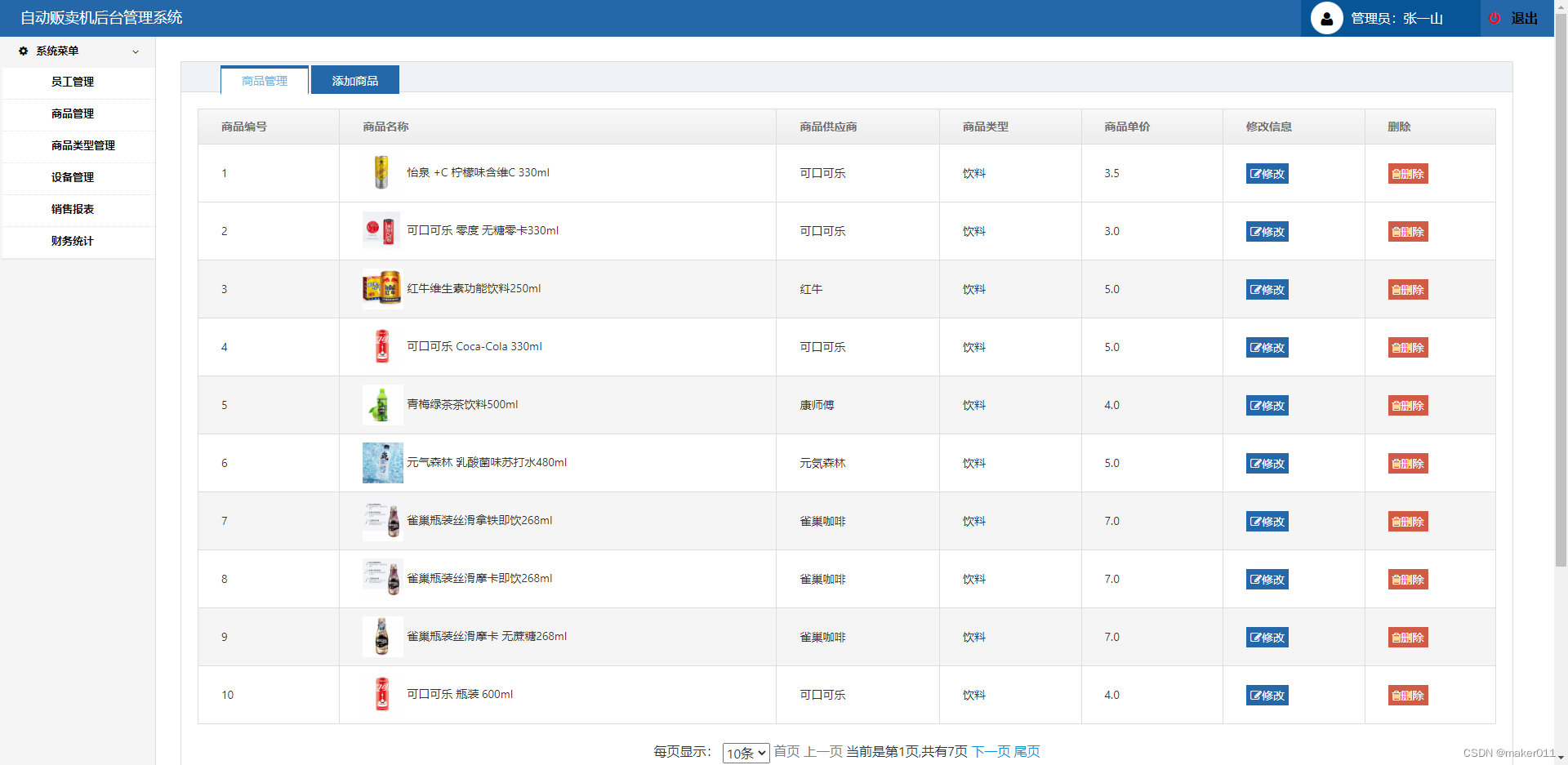Click the 青梅绿茶 bottle thumbnail

pyautogui.click(x=382, y=405)
